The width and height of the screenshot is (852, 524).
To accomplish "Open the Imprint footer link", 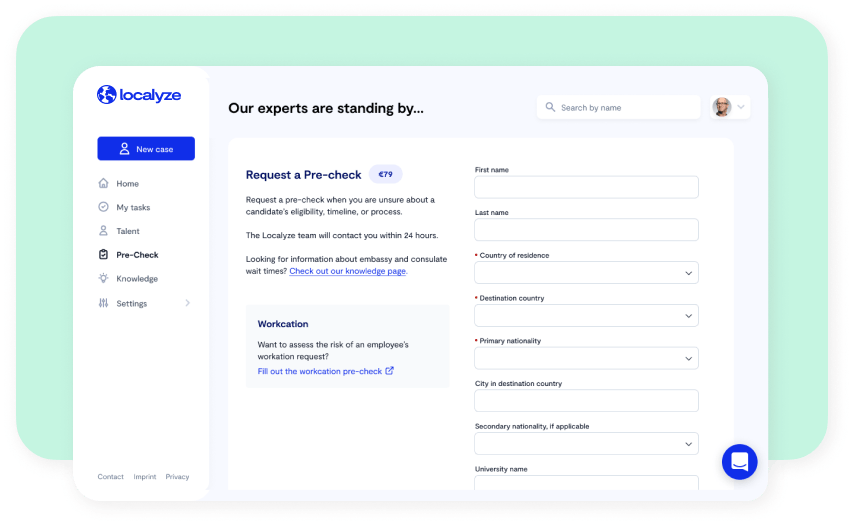I will 145,477.
